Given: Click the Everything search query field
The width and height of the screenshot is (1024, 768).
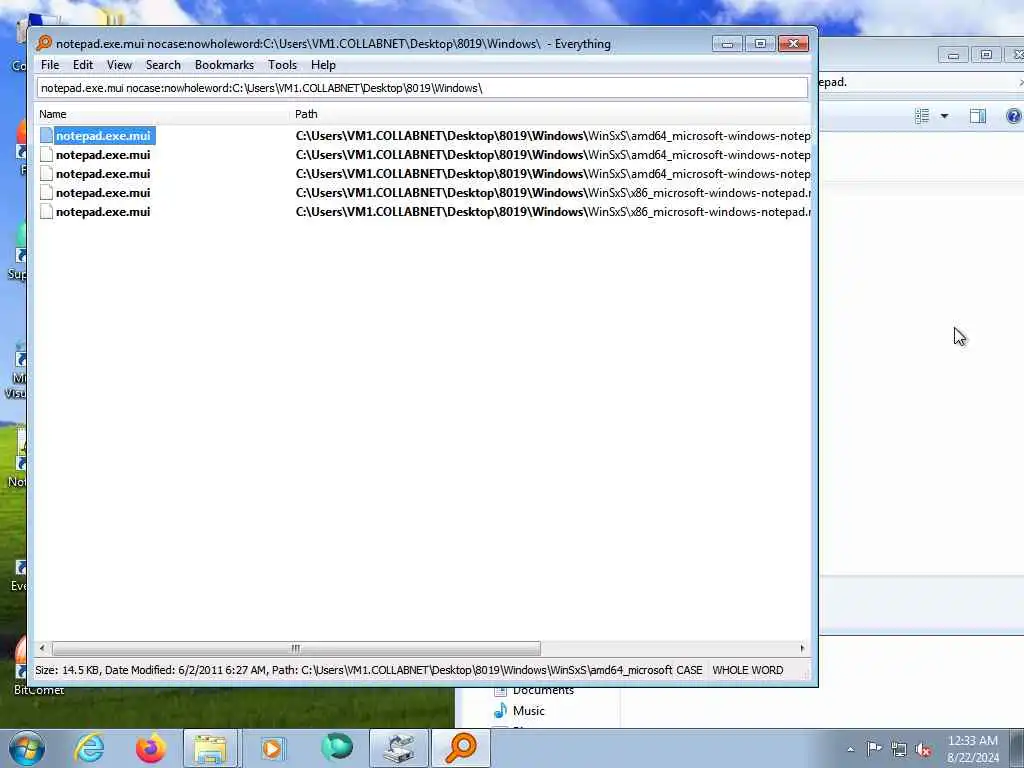Looking at the screenshot, I should coord(423,88).
